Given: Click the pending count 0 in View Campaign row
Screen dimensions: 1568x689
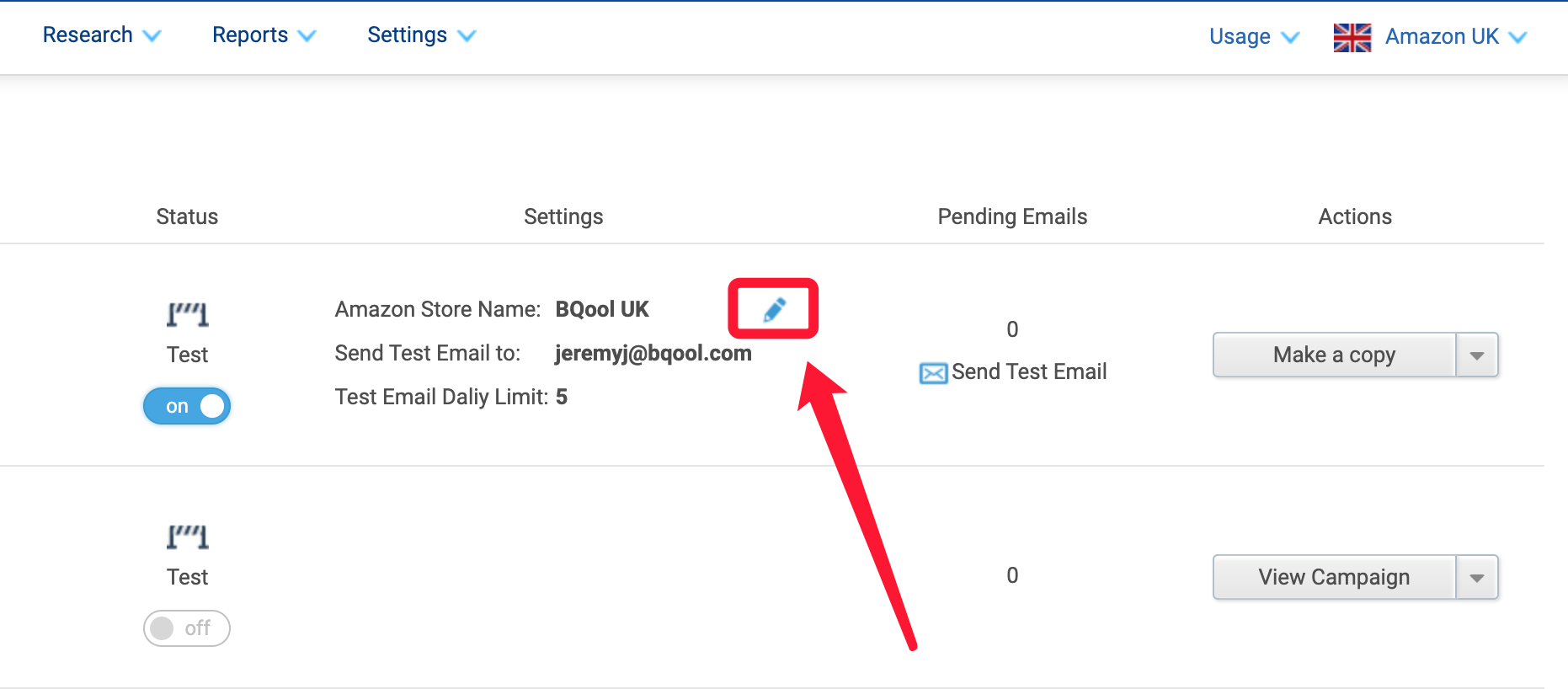Looking at the screenshot, I should (x=1012, y=575).
